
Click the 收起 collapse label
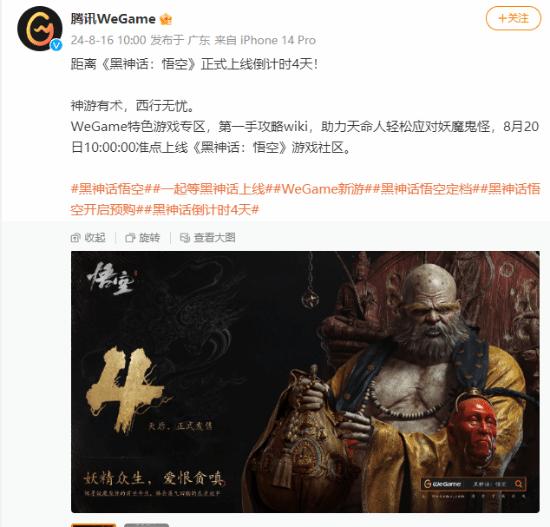pyautogui.click(x=95, y=238)
